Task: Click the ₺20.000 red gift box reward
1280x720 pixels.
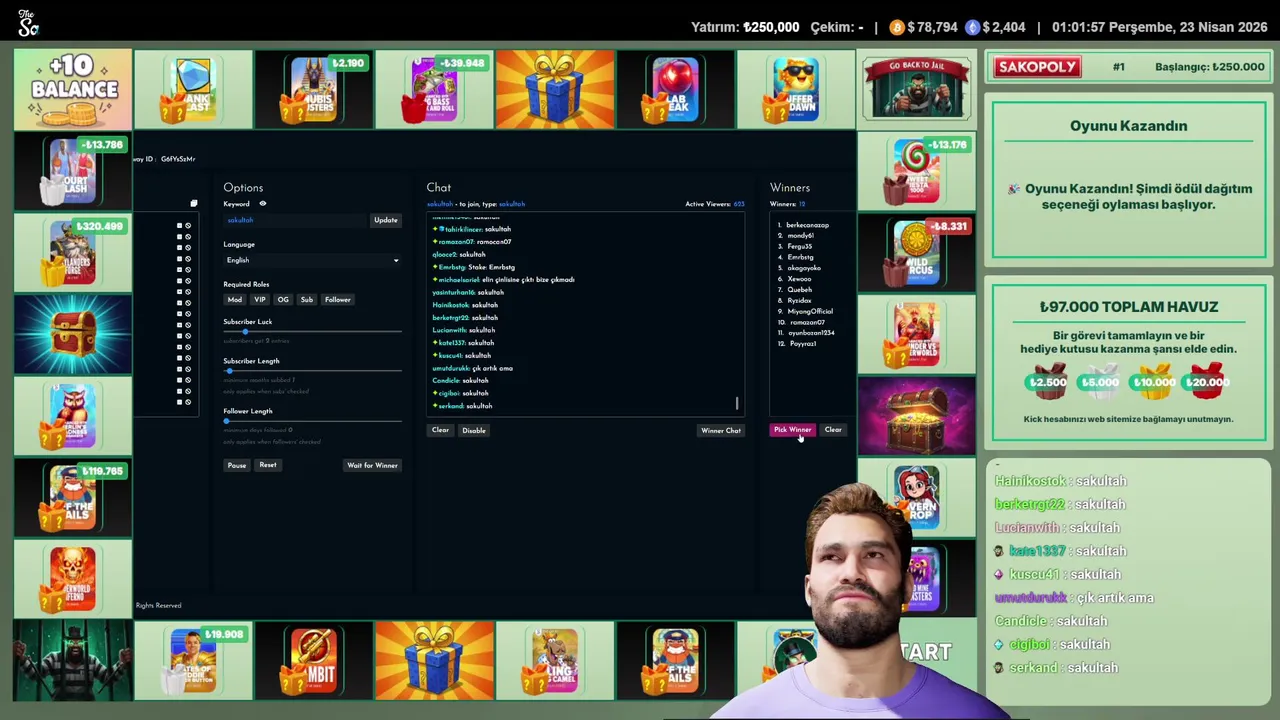Action: coord(1204,381)
